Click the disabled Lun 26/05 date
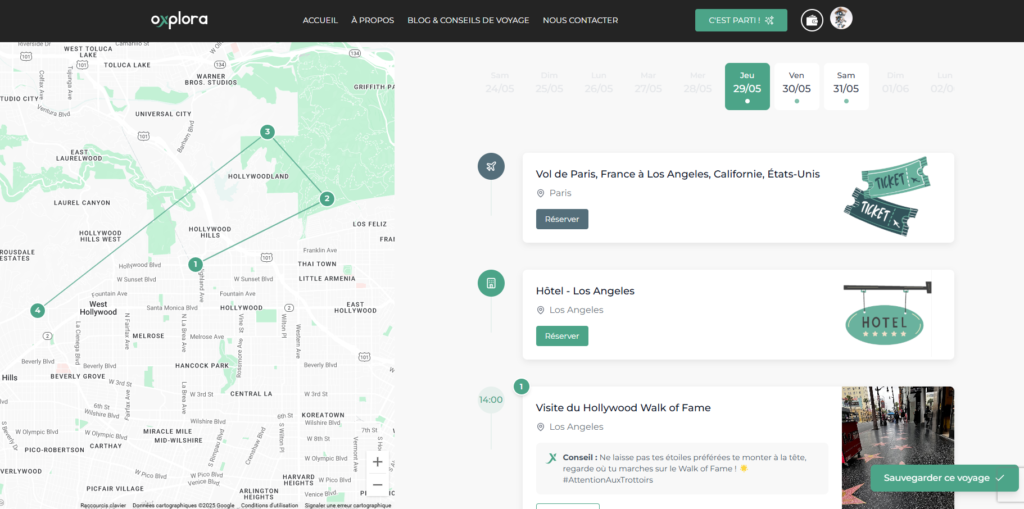Screen dimensions: 1024x509 [598, 83]
